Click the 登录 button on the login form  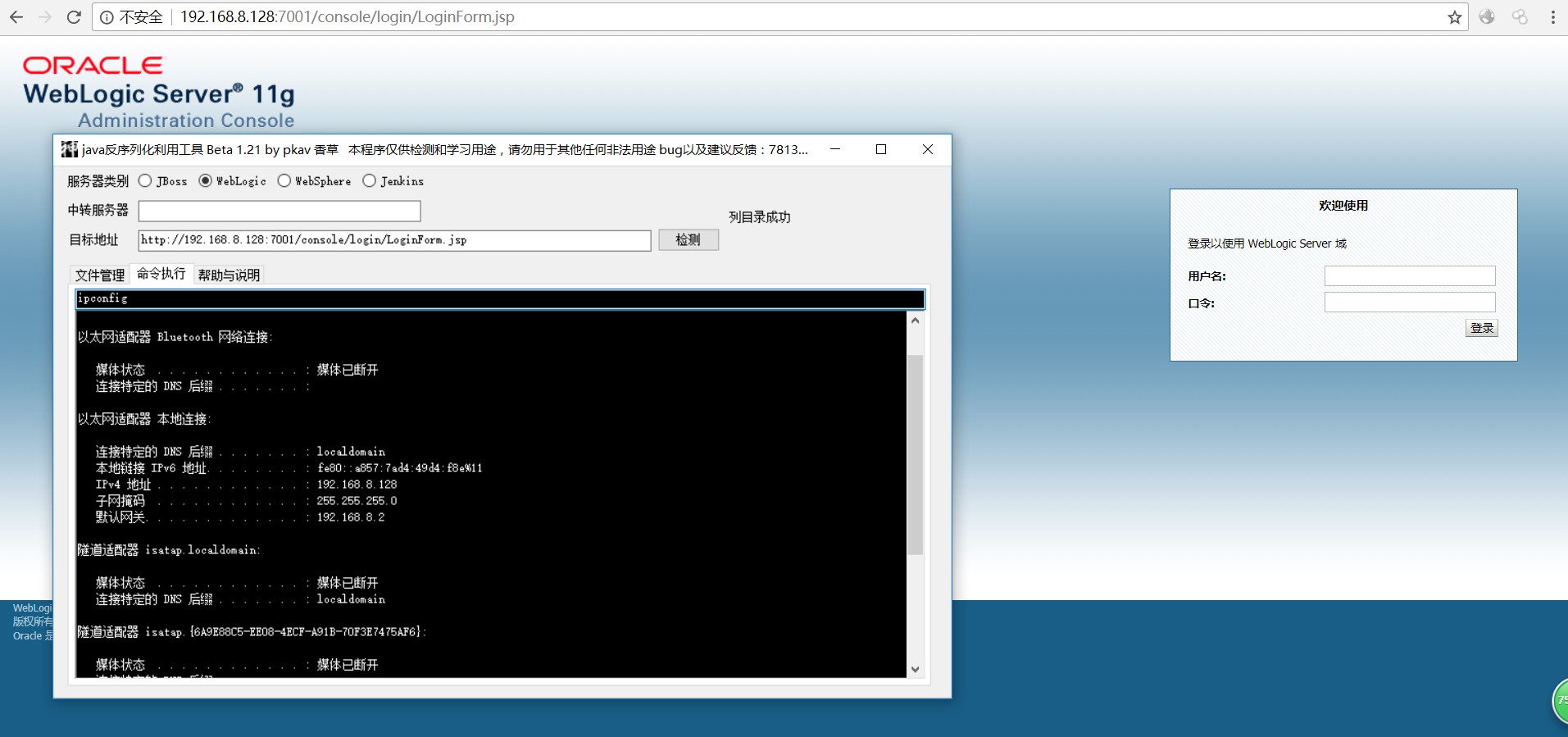[1482, 328]
